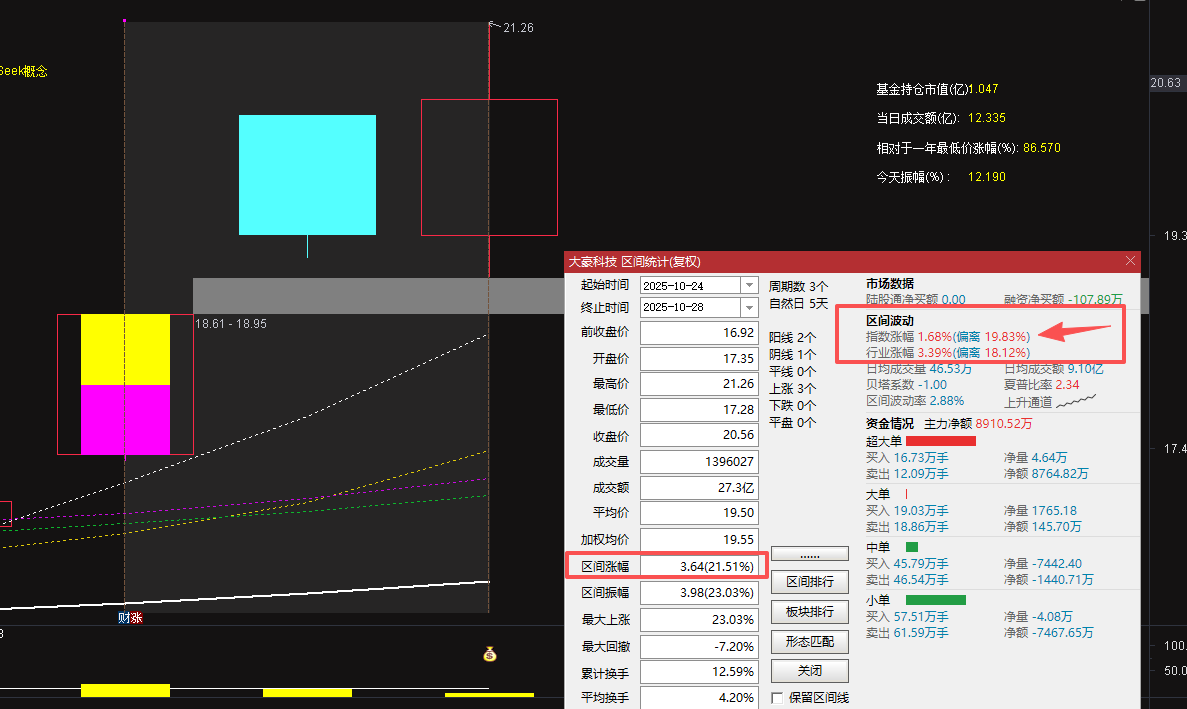Click the '......' more options button

click(x=810, y=553)
